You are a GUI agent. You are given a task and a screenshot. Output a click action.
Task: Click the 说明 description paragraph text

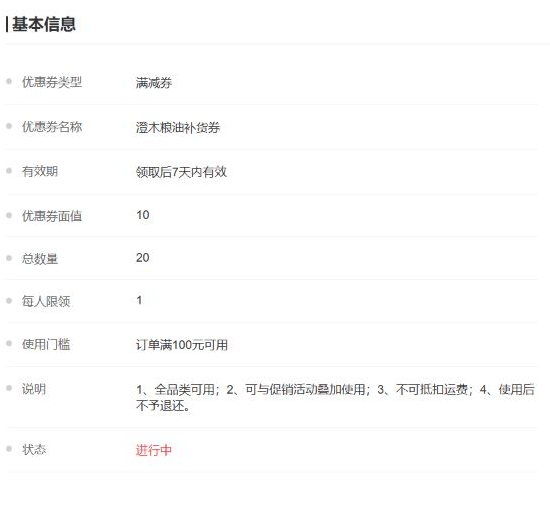(335, 397)
